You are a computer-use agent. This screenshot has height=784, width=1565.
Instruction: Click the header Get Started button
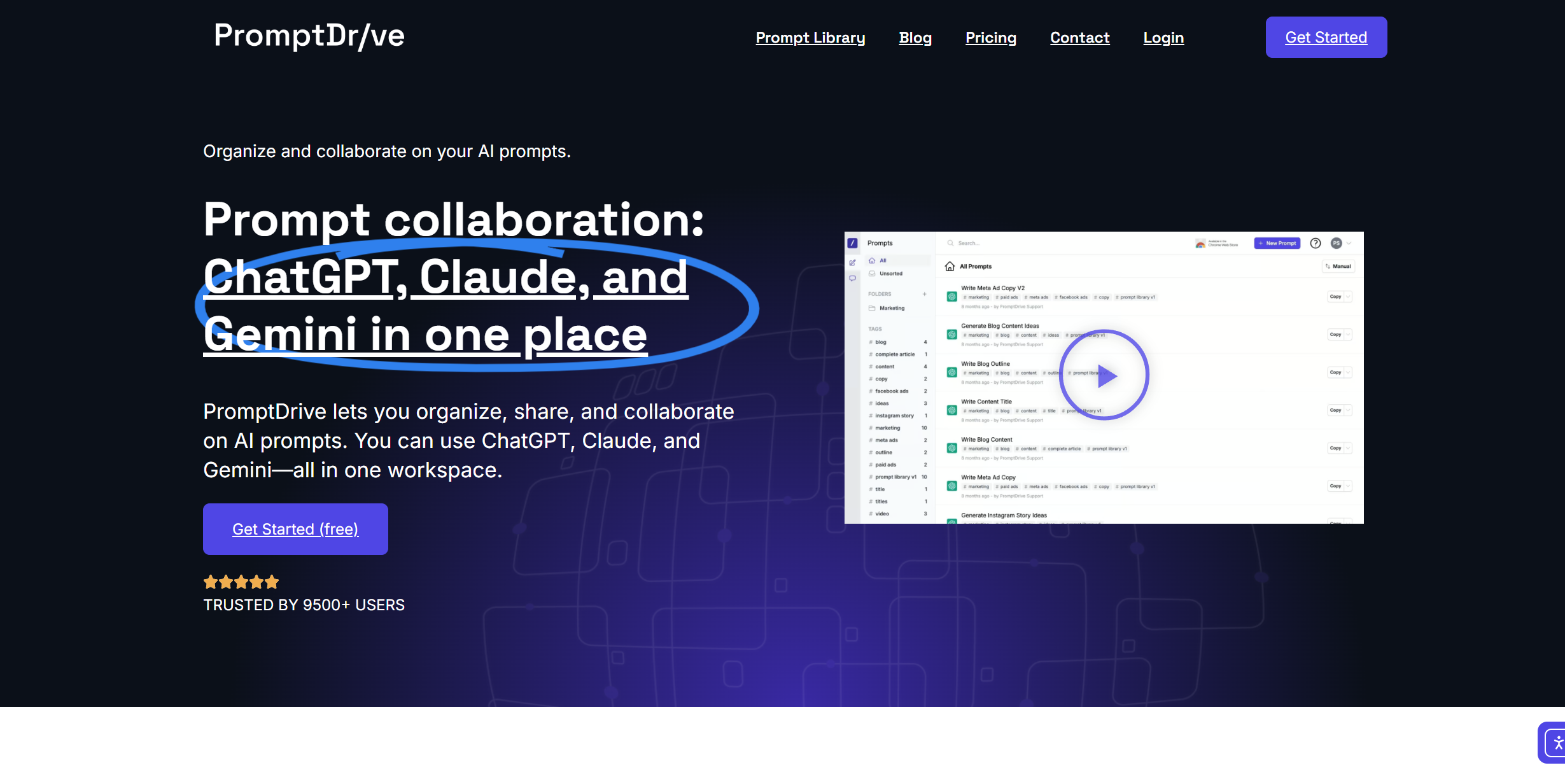1326,37
